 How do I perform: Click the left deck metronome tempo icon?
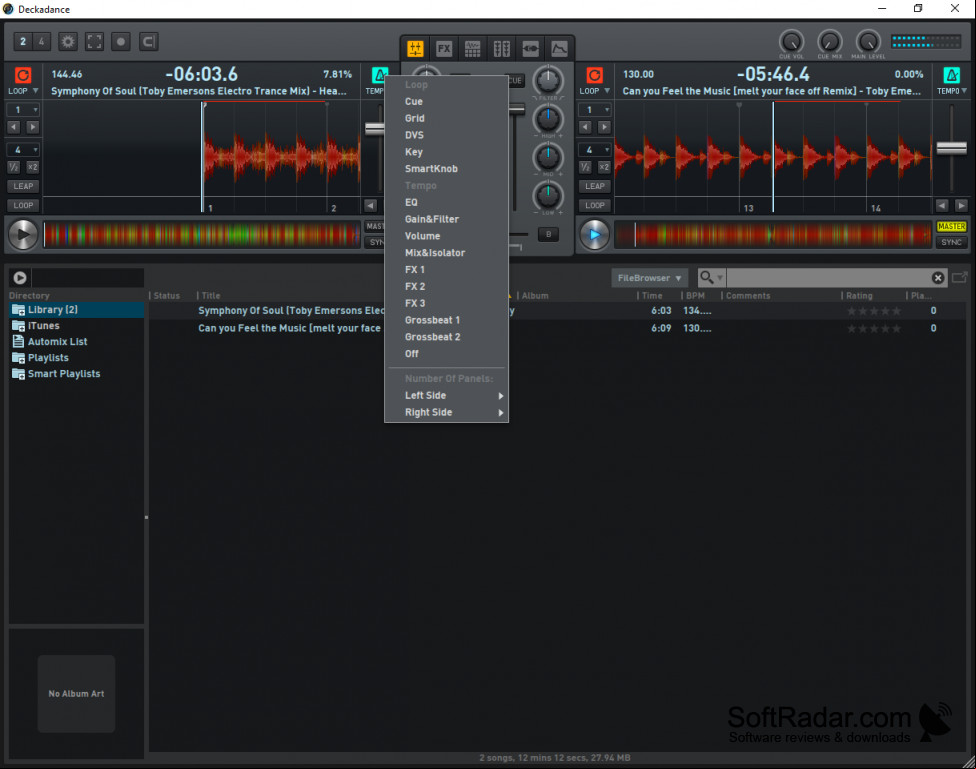[x=380, y=75]
